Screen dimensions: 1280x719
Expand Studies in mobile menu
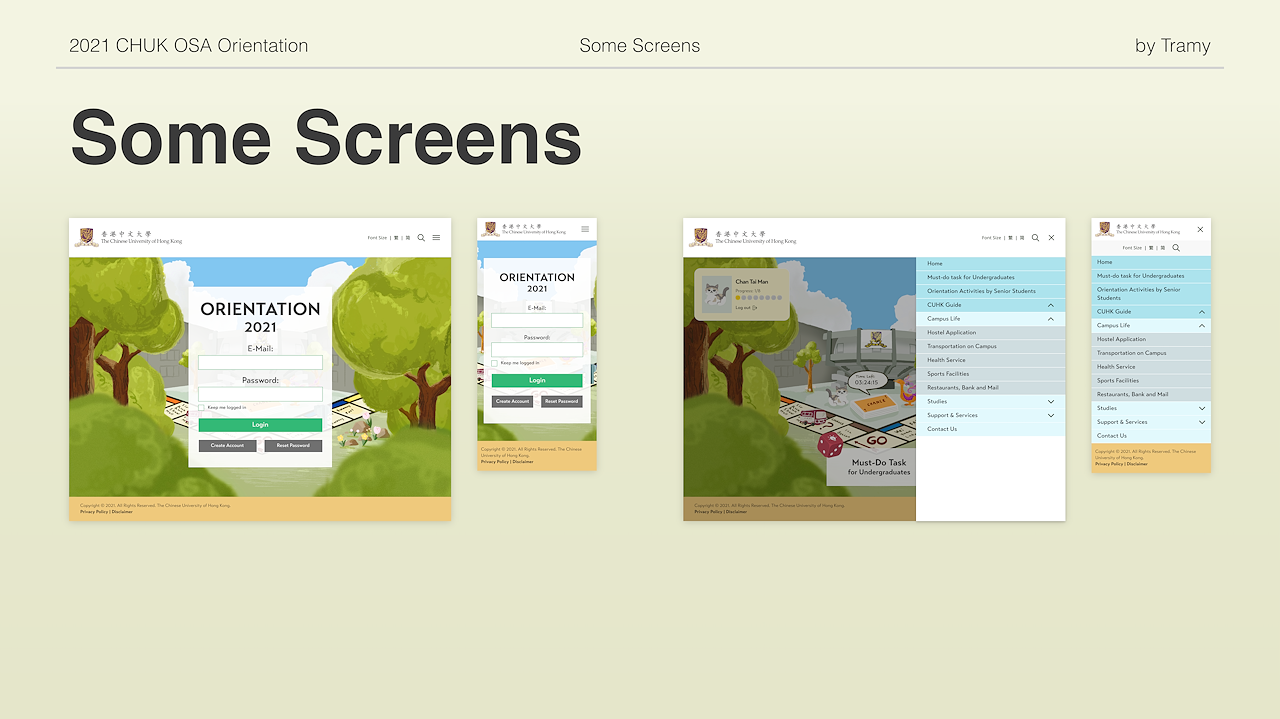[1201, 408]
